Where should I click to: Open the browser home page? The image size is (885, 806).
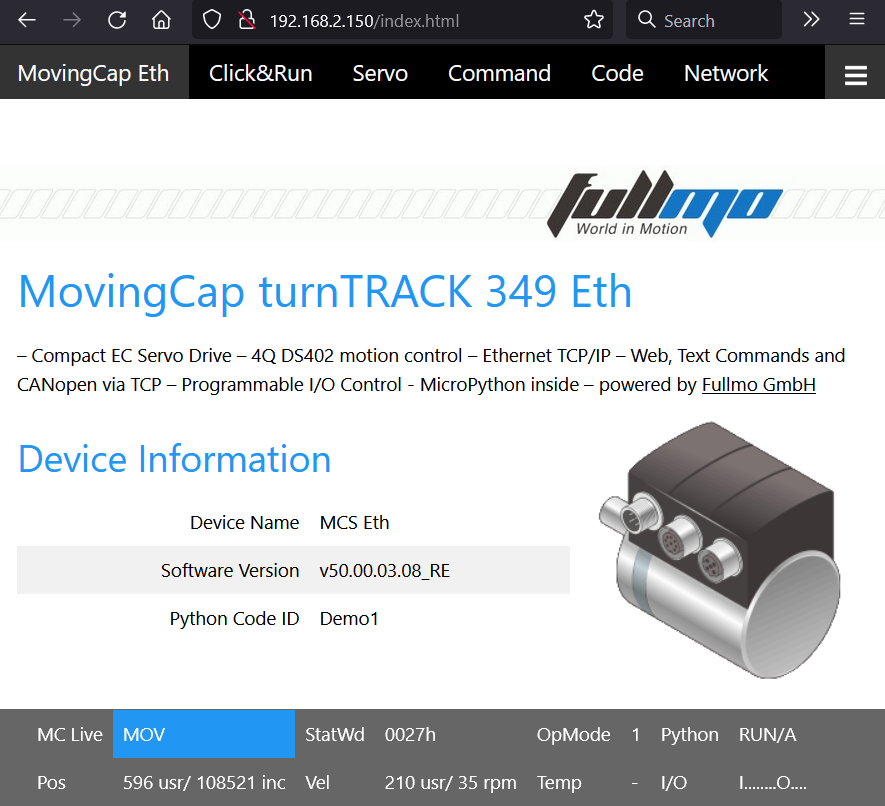point(161,20)
